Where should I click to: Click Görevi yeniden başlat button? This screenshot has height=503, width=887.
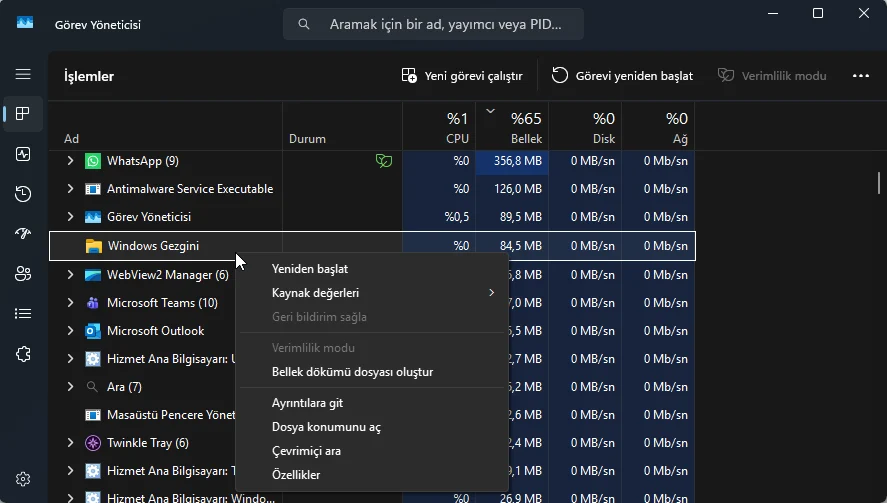622,76
